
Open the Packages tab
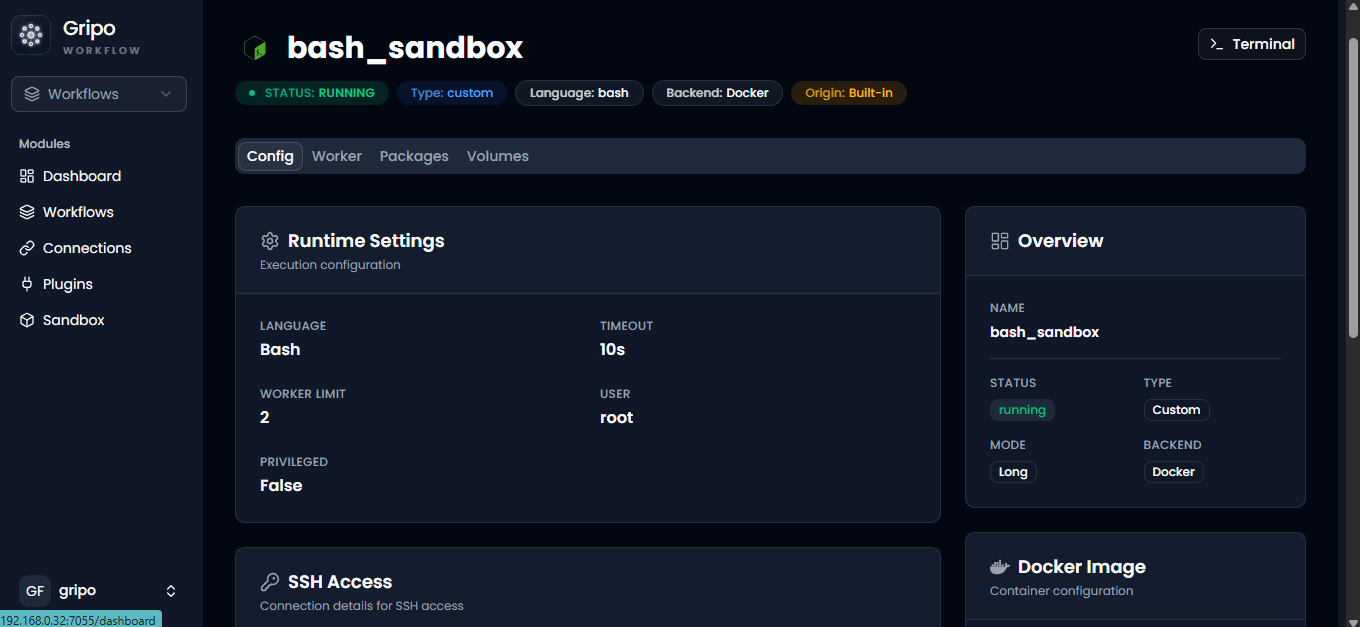tap(414, 156)
